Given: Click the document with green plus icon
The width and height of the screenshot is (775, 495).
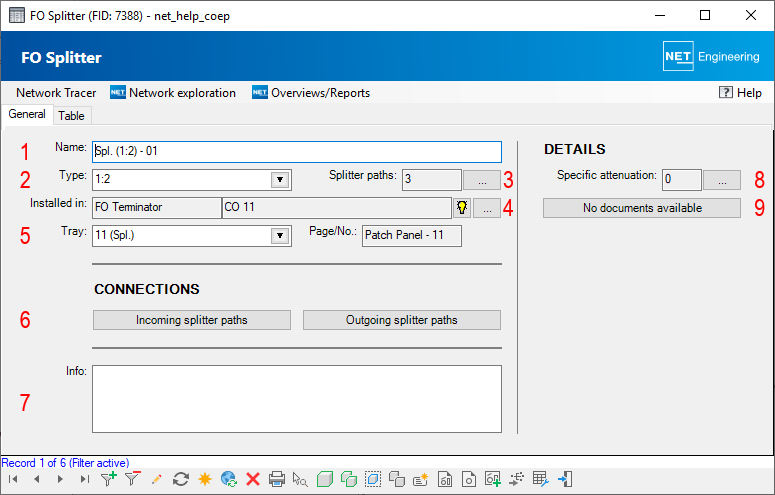Looking at the screenshot, I should click(493, 479).
